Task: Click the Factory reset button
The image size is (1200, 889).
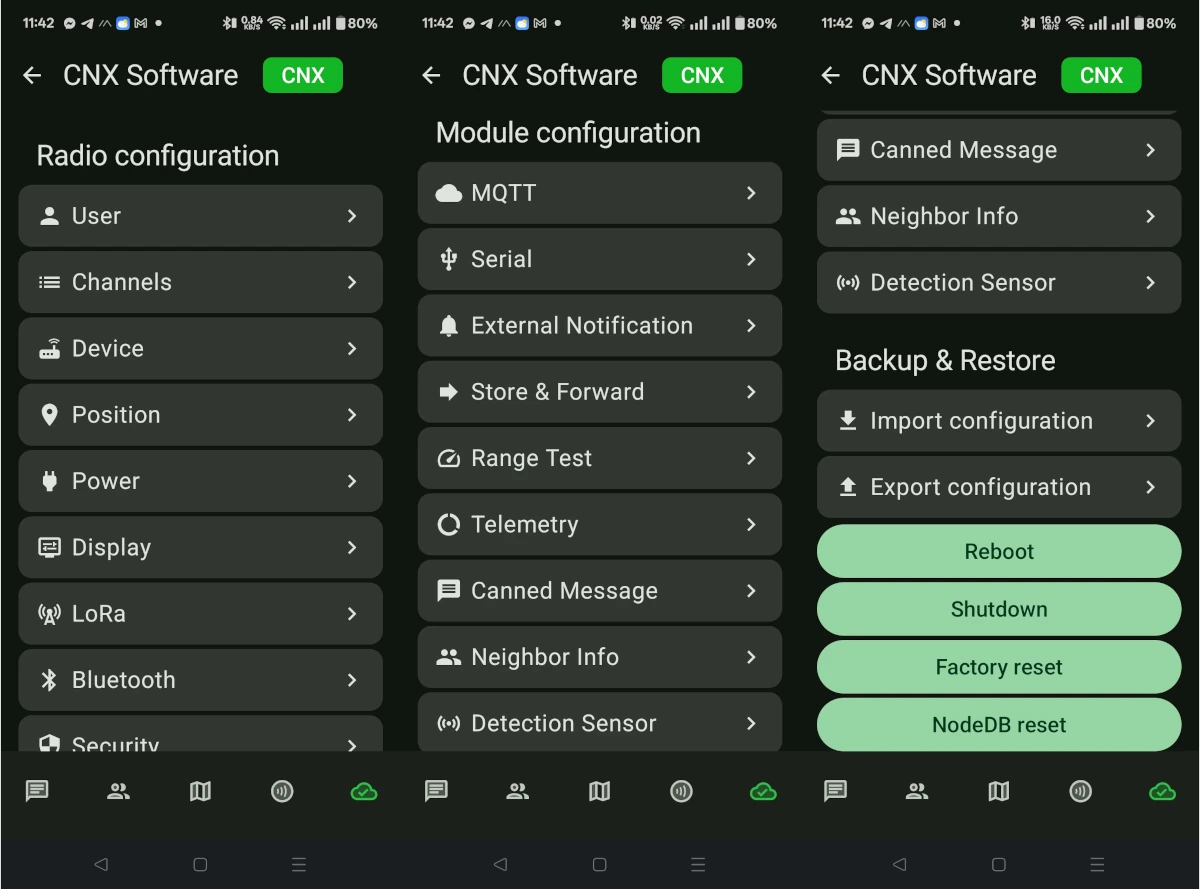Action: coord(999,667)
